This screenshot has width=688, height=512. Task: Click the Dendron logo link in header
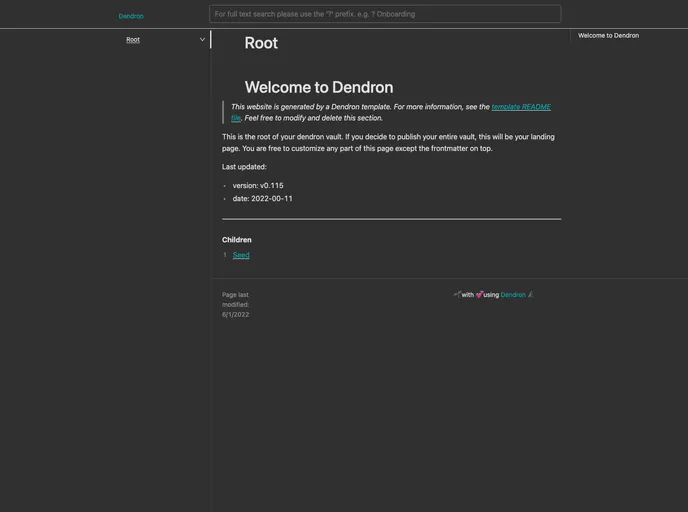[x=131, y=16]
